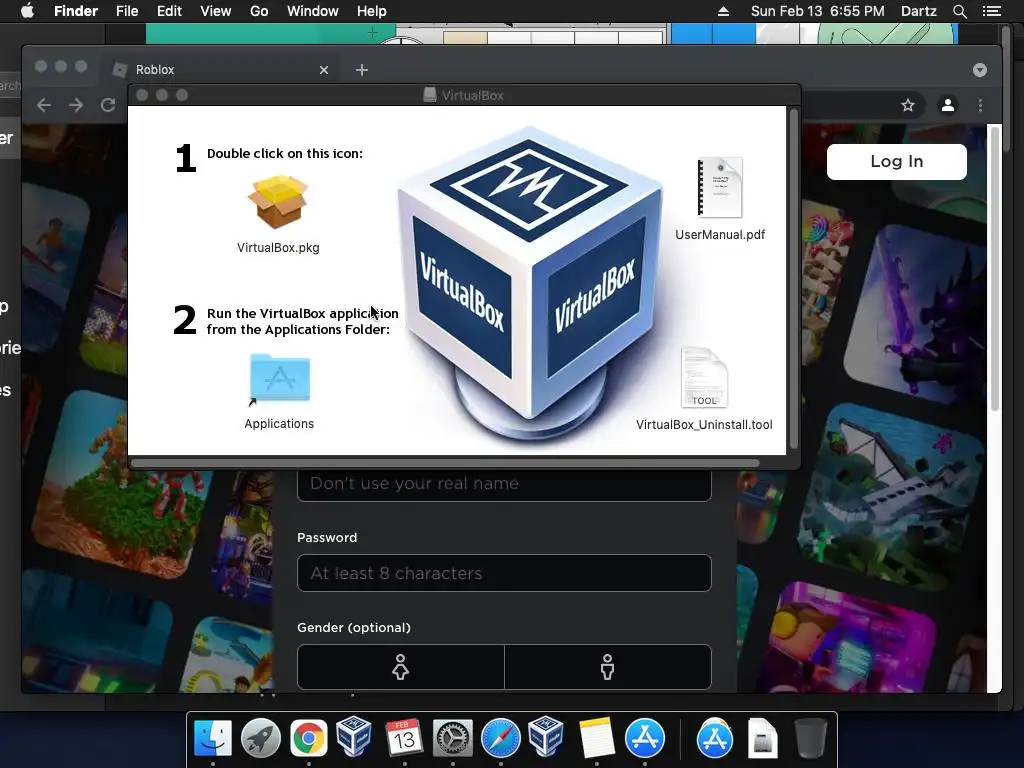Open Google Chrome from the Dock
1024x768 pixels.
pos(309,738)
